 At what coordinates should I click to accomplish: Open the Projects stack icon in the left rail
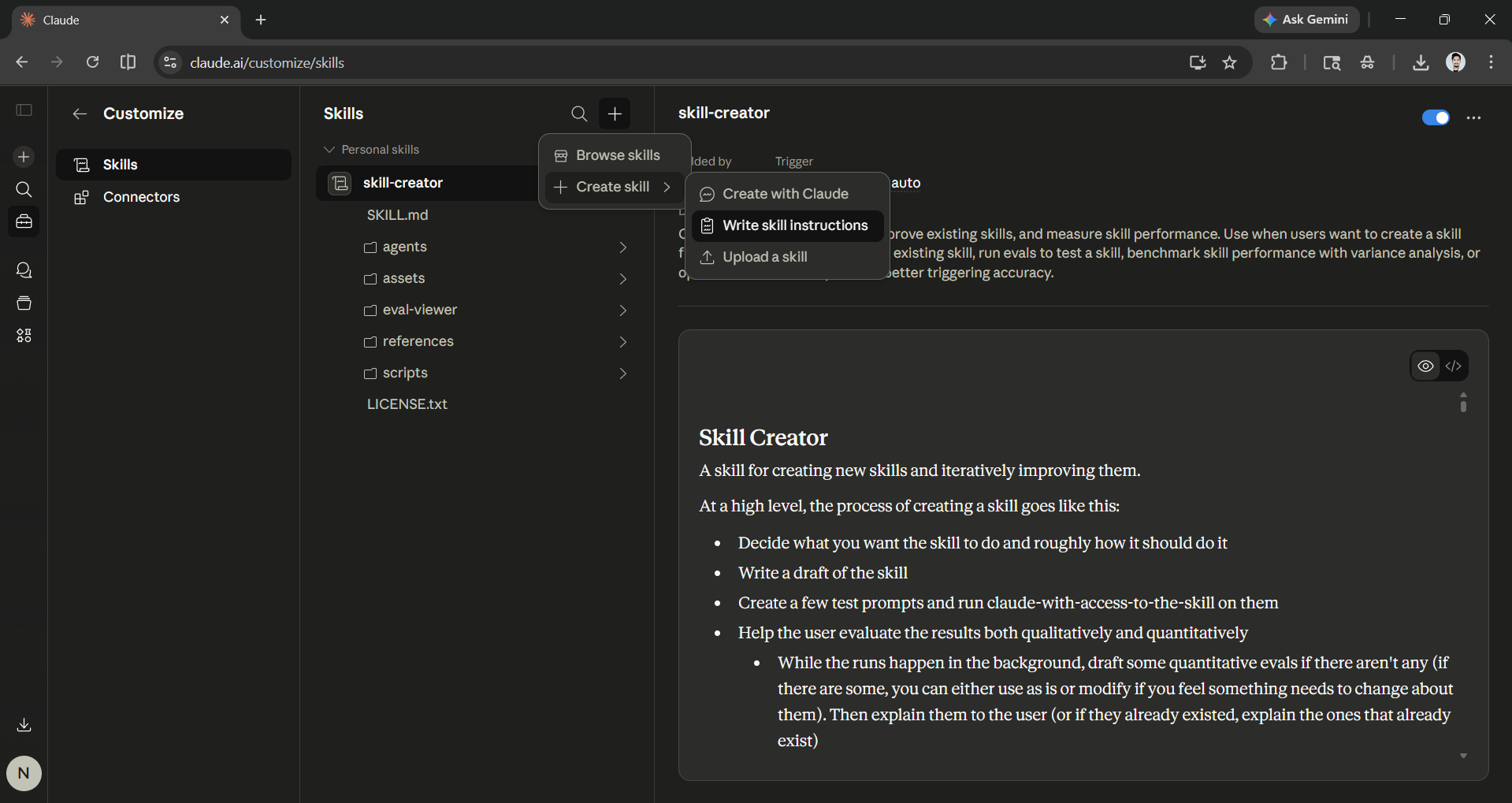pyautogui.click(x=24, y=303)
